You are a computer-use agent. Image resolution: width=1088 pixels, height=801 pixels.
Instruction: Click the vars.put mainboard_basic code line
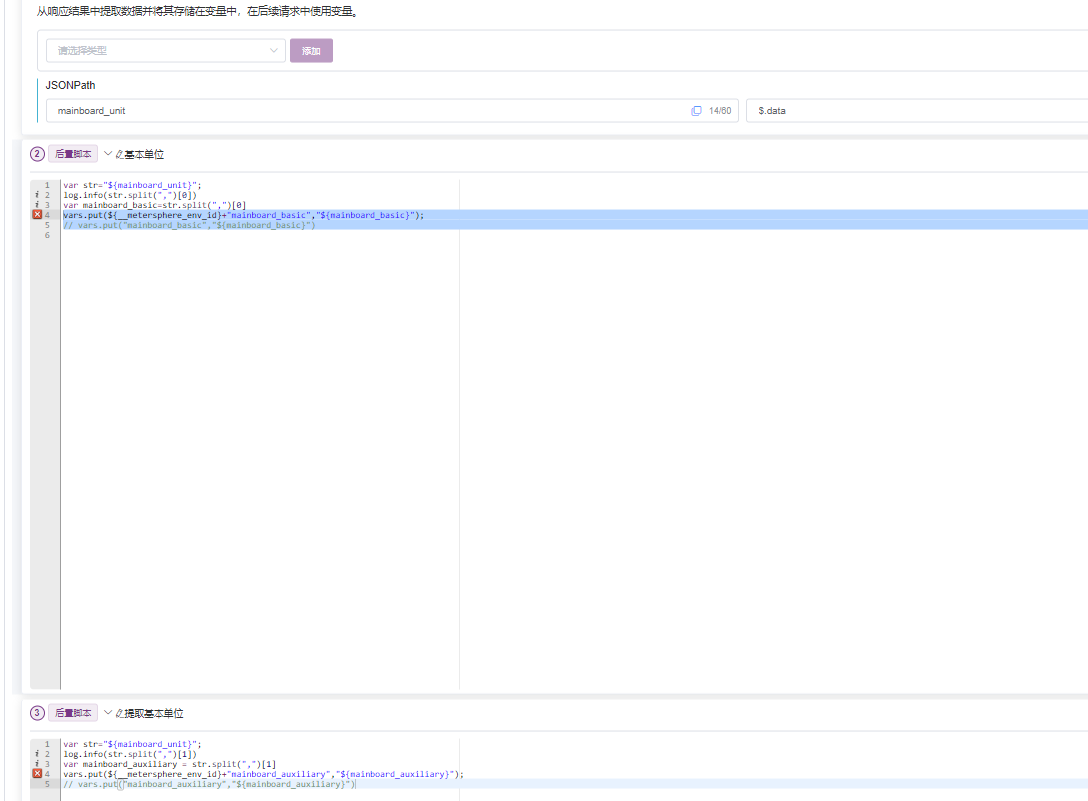(244, 215)
